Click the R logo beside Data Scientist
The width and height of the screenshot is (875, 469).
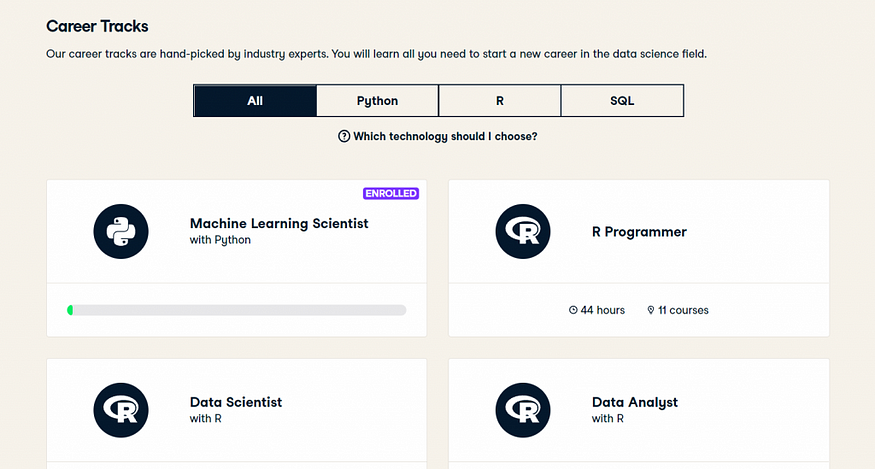pyautogui.click(x=121, y=410)
